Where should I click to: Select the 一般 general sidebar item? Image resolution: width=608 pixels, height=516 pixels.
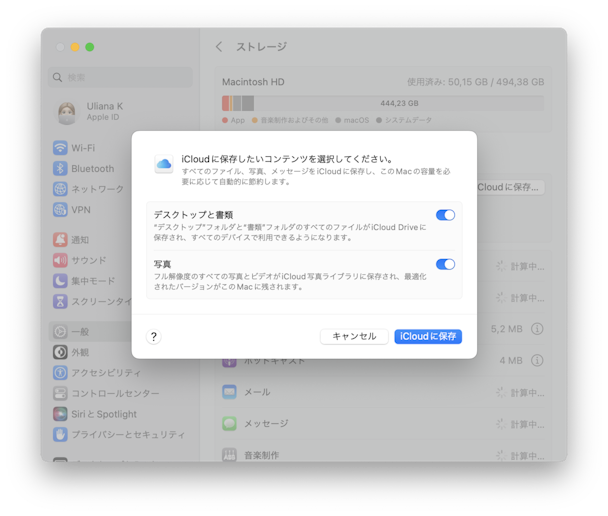pyautogui.click(x=90, y=332)
